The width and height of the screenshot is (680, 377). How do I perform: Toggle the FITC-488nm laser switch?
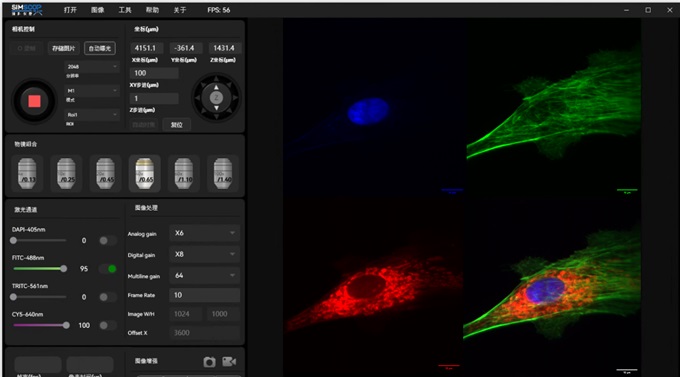pos(108,269)
